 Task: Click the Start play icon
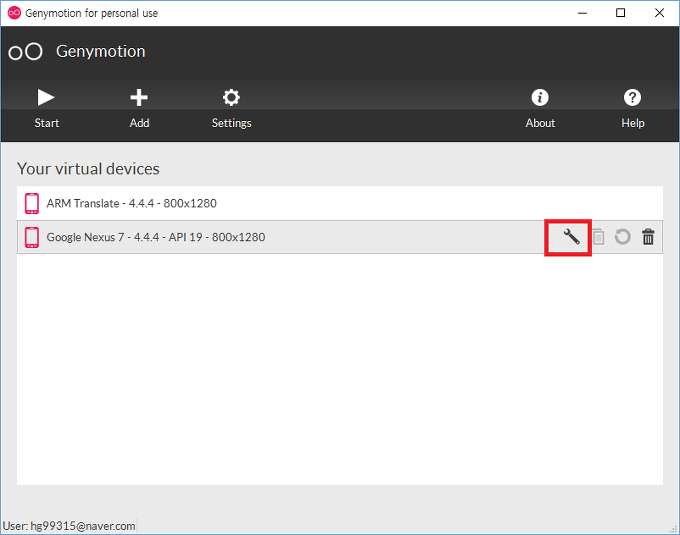[46, 98]
